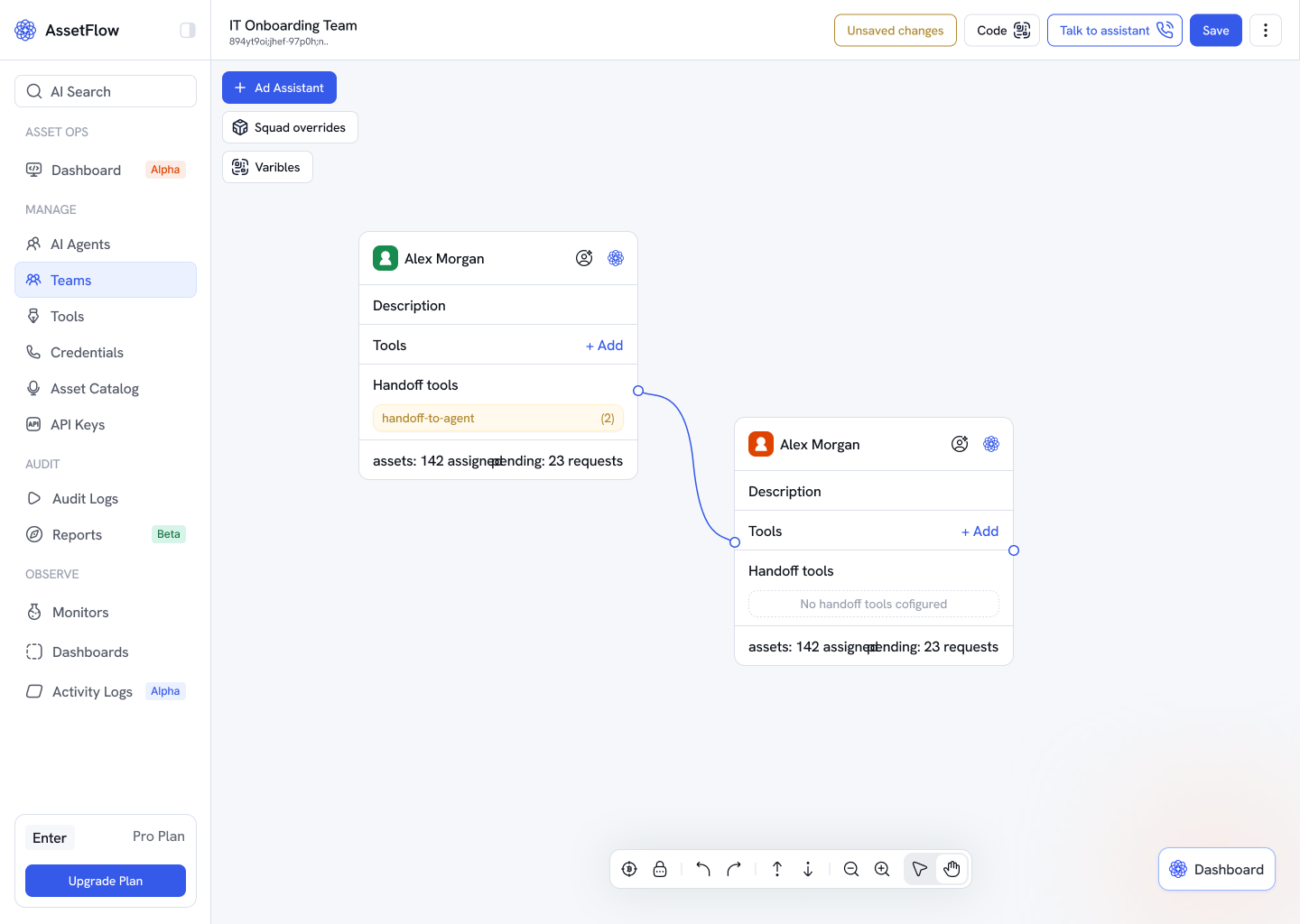
Task: Click the user settings icon on green-avatar Alex Morgan card
Action: click(x=584, y=258)
